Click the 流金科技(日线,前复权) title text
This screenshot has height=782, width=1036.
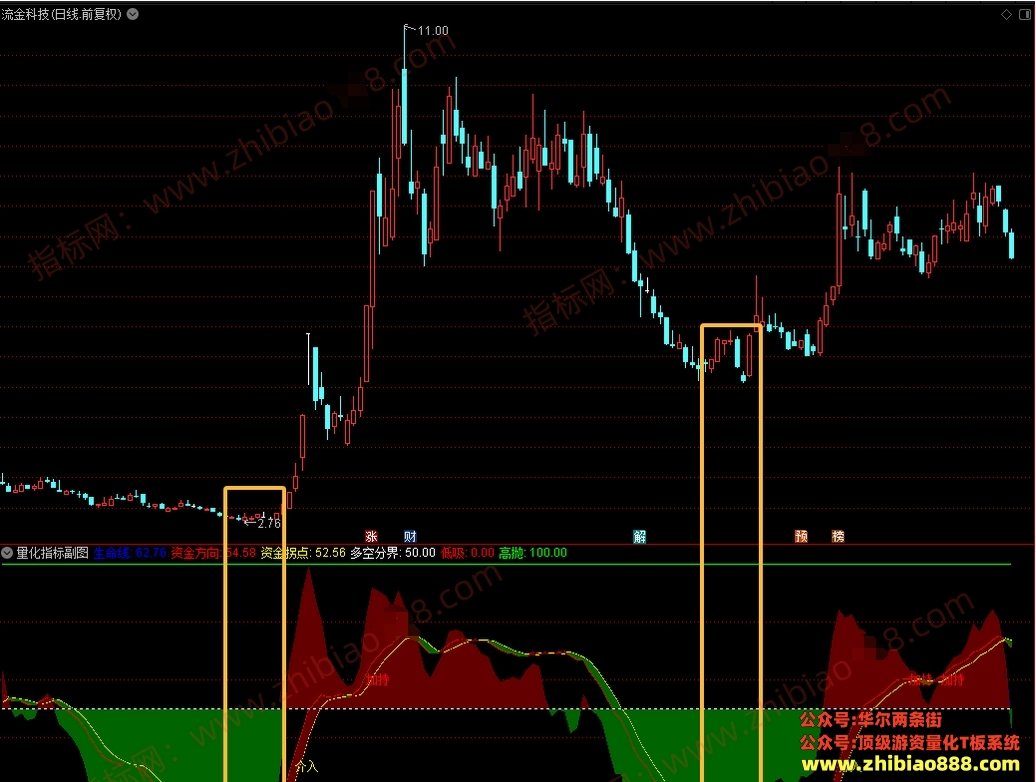[x=62, y=14]
